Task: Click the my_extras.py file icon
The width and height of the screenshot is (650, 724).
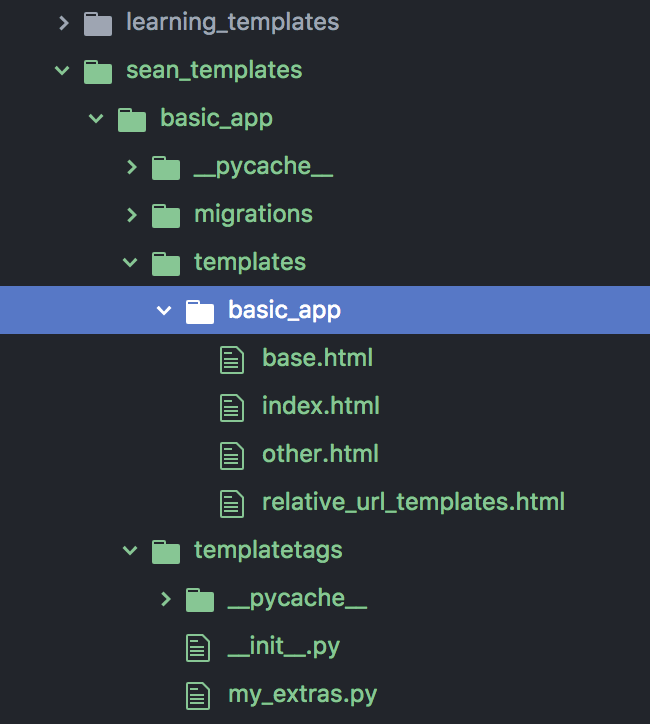Action: 199,694
